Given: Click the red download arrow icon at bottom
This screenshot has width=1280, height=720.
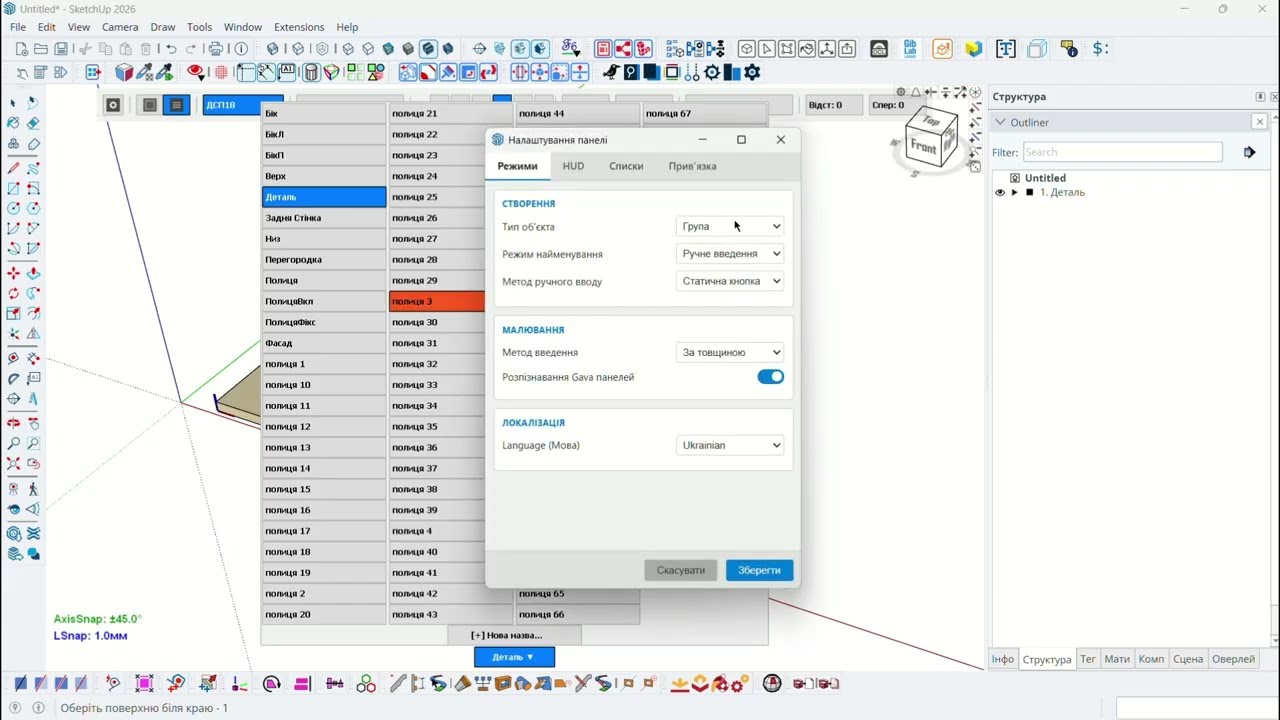Looking at the screenshot, I should pyautogui.click(x=680, y=684).
